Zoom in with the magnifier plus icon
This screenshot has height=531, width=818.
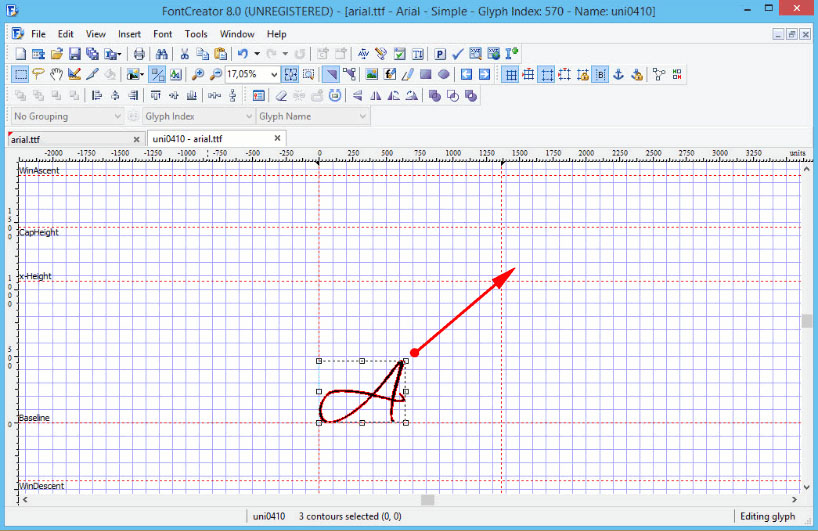pos(198,75)
